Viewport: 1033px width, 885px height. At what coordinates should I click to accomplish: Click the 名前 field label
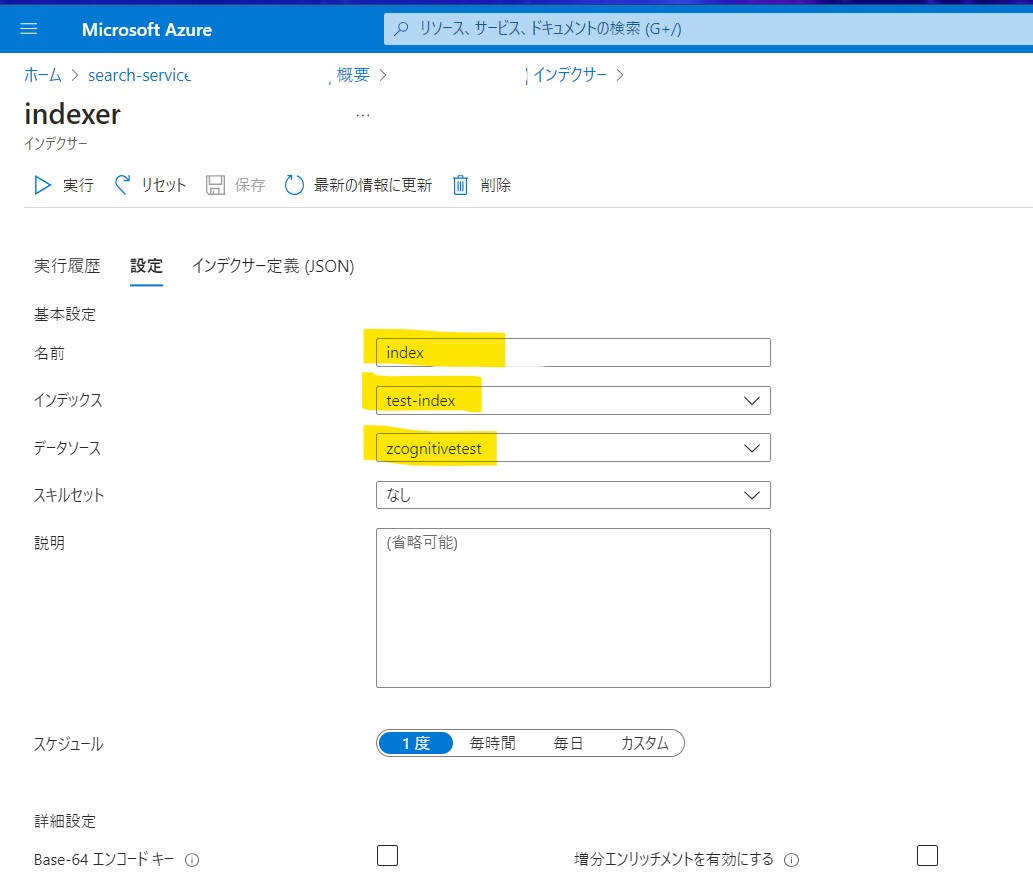(x=49, y=353)
